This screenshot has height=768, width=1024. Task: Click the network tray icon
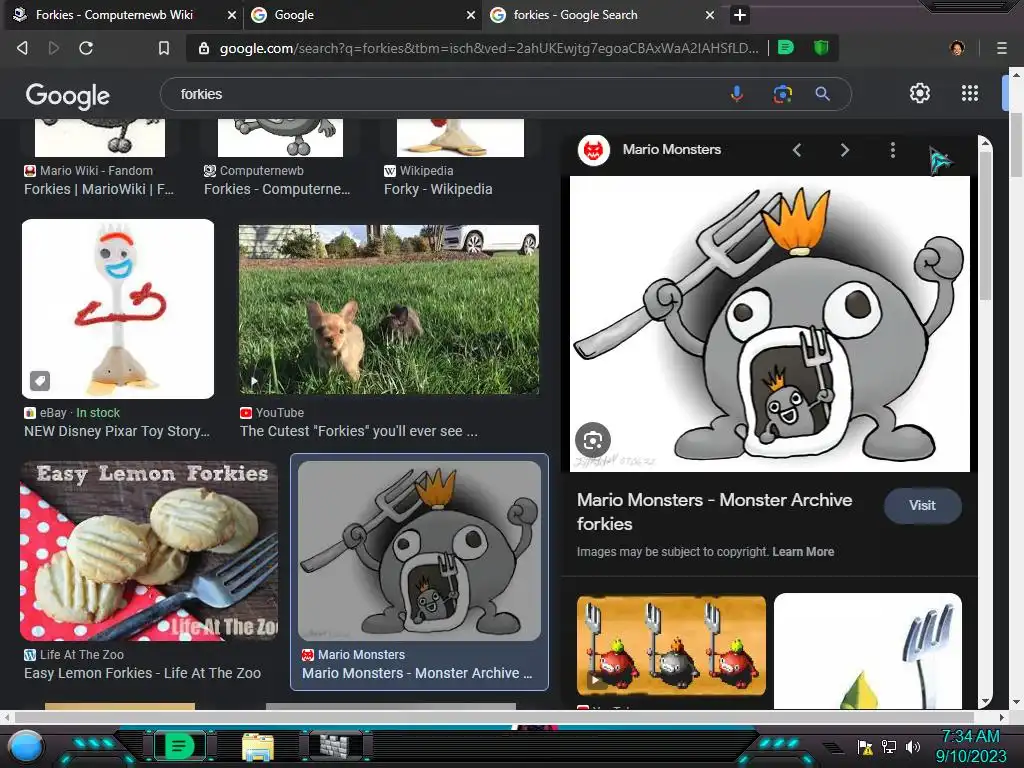(889, 747)
